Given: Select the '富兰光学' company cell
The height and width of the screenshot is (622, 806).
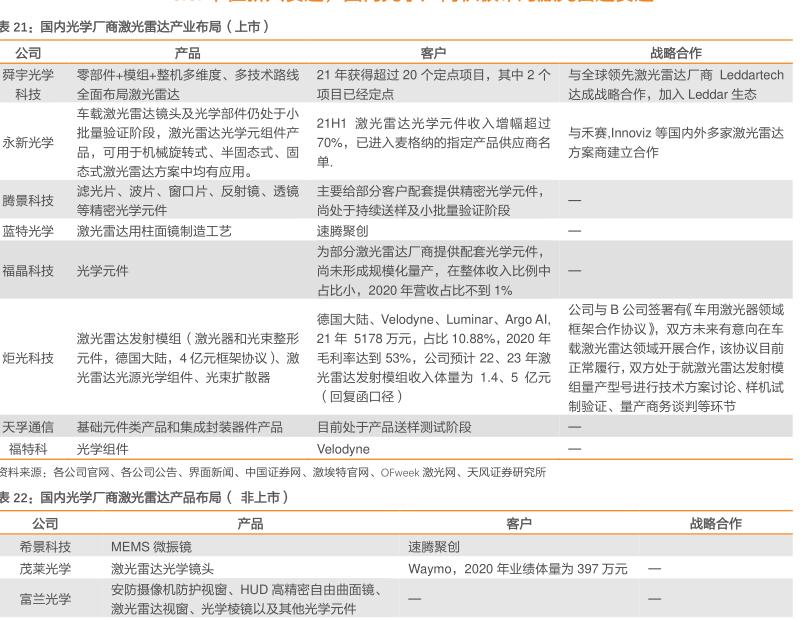Looking at the screenshot, I should coord(45,599).
